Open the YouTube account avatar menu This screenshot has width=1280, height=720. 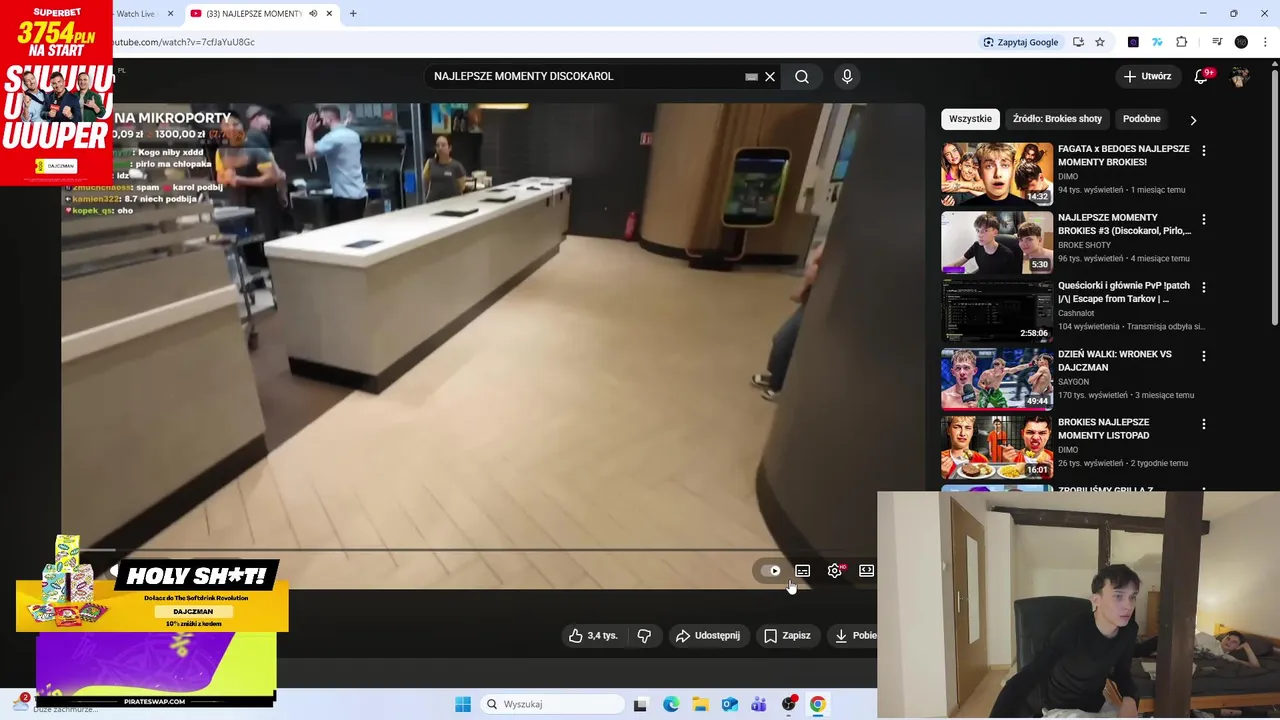(x=1241, y=76)
